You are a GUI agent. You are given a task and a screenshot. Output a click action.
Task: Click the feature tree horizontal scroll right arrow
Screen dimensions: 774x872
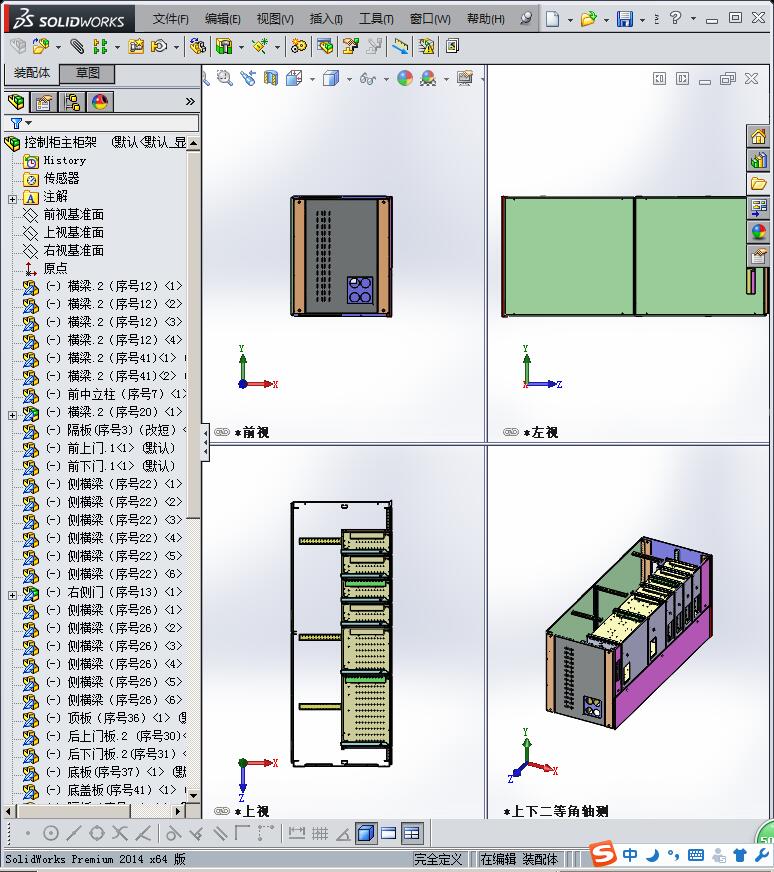pyautogui.click(x=177, y=811)
